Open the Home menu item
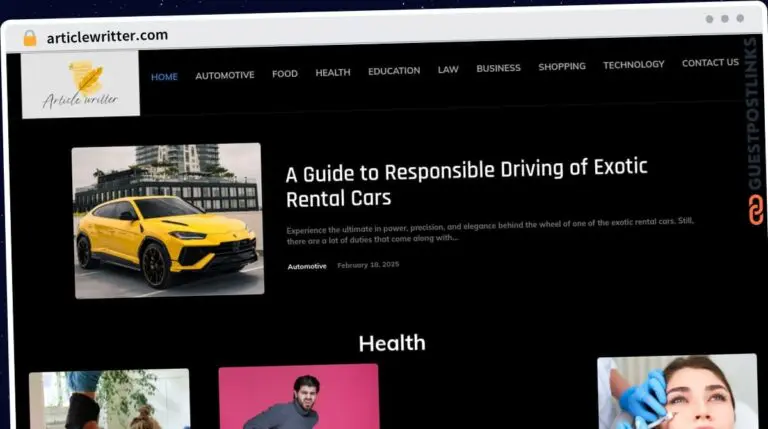 pyautogui.click(x=164, y=76)
